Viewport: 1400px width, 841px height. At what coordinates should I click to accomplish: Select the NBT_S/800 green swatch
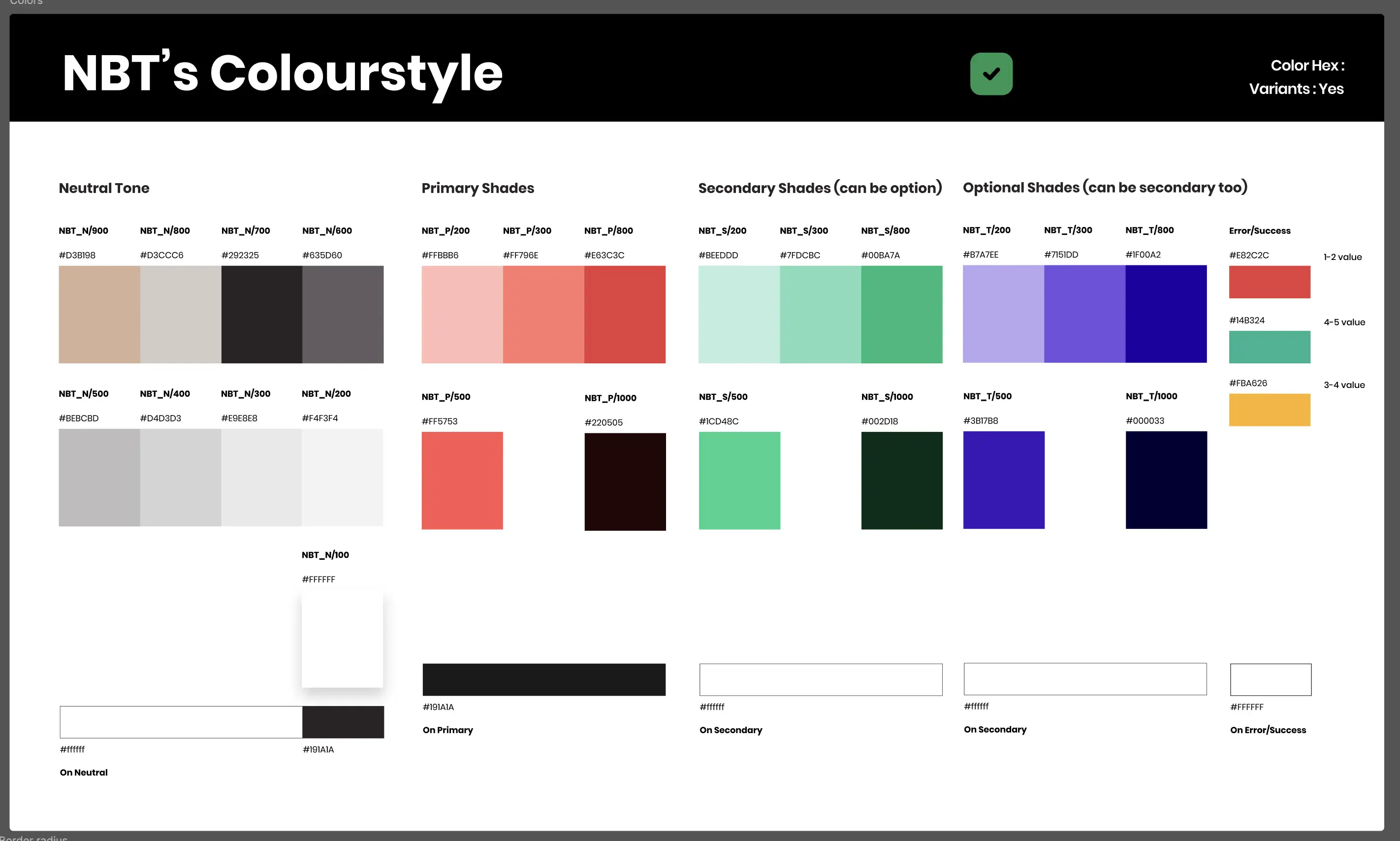[902, 315]
